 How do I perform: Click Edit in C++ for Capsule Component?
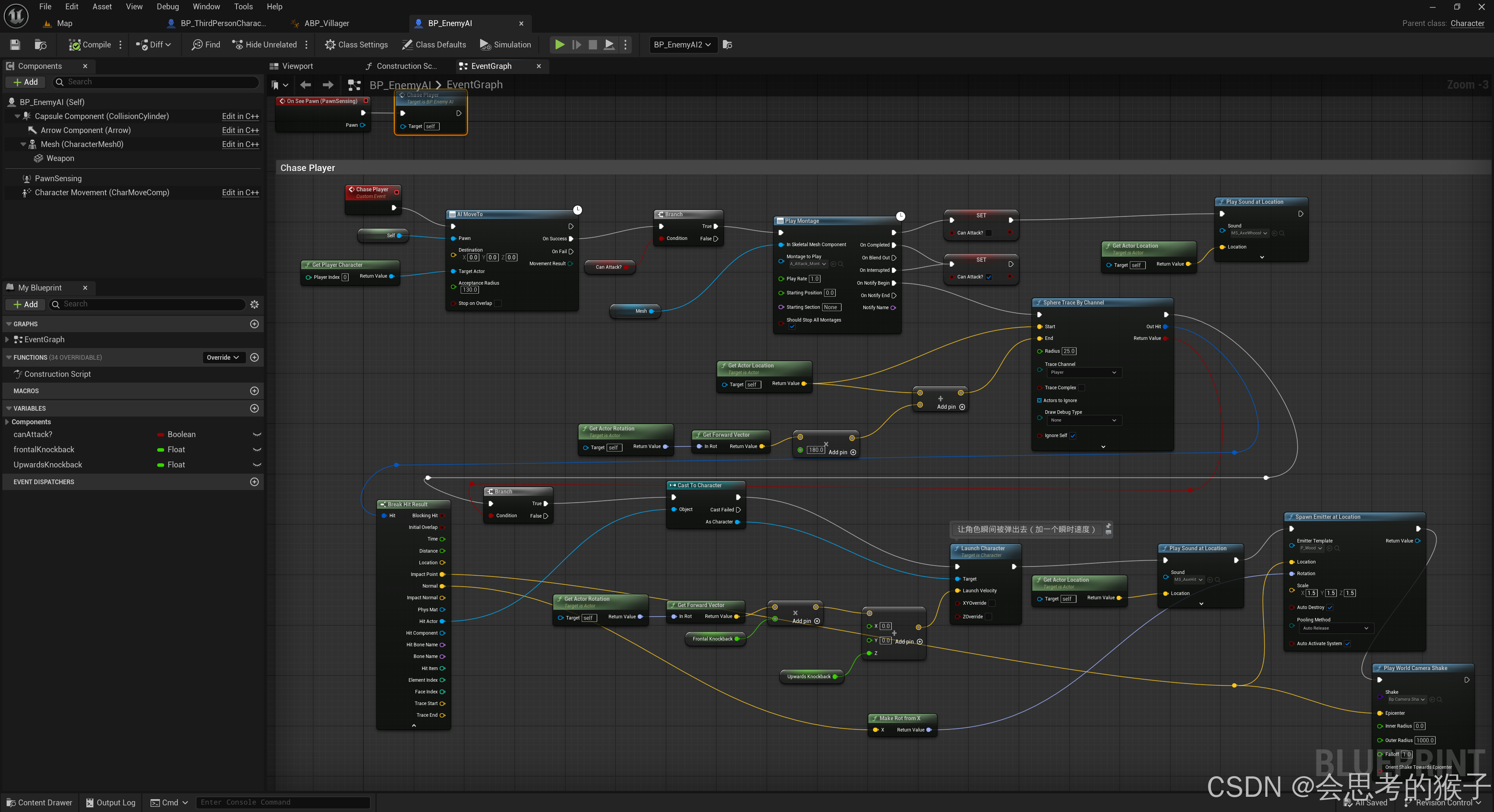[240, 117]
